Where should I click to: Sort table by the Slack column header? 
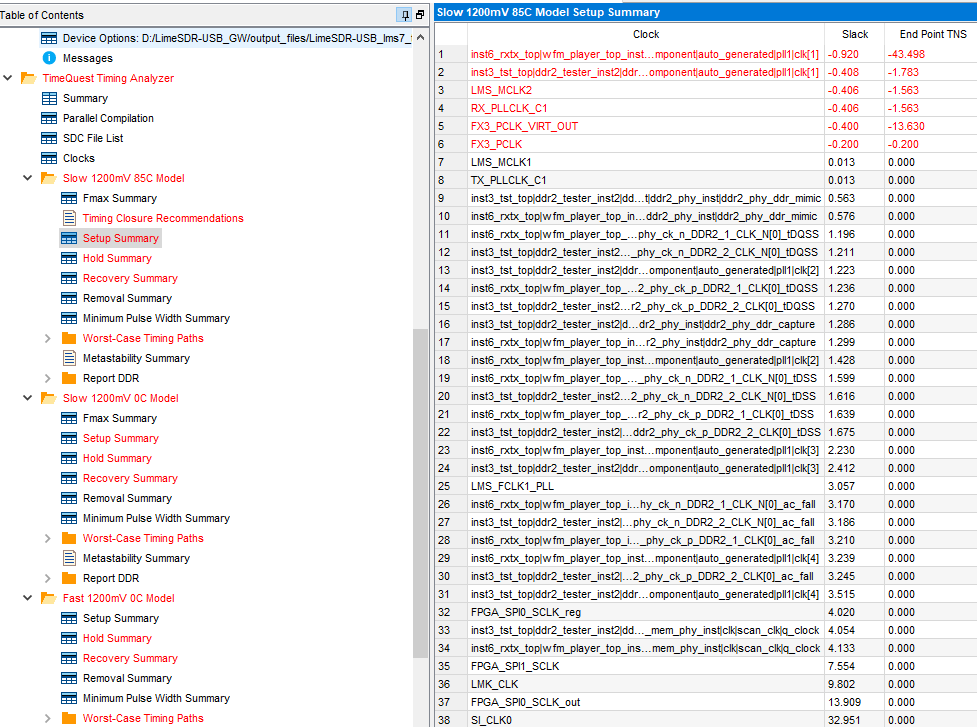(854, 34)
